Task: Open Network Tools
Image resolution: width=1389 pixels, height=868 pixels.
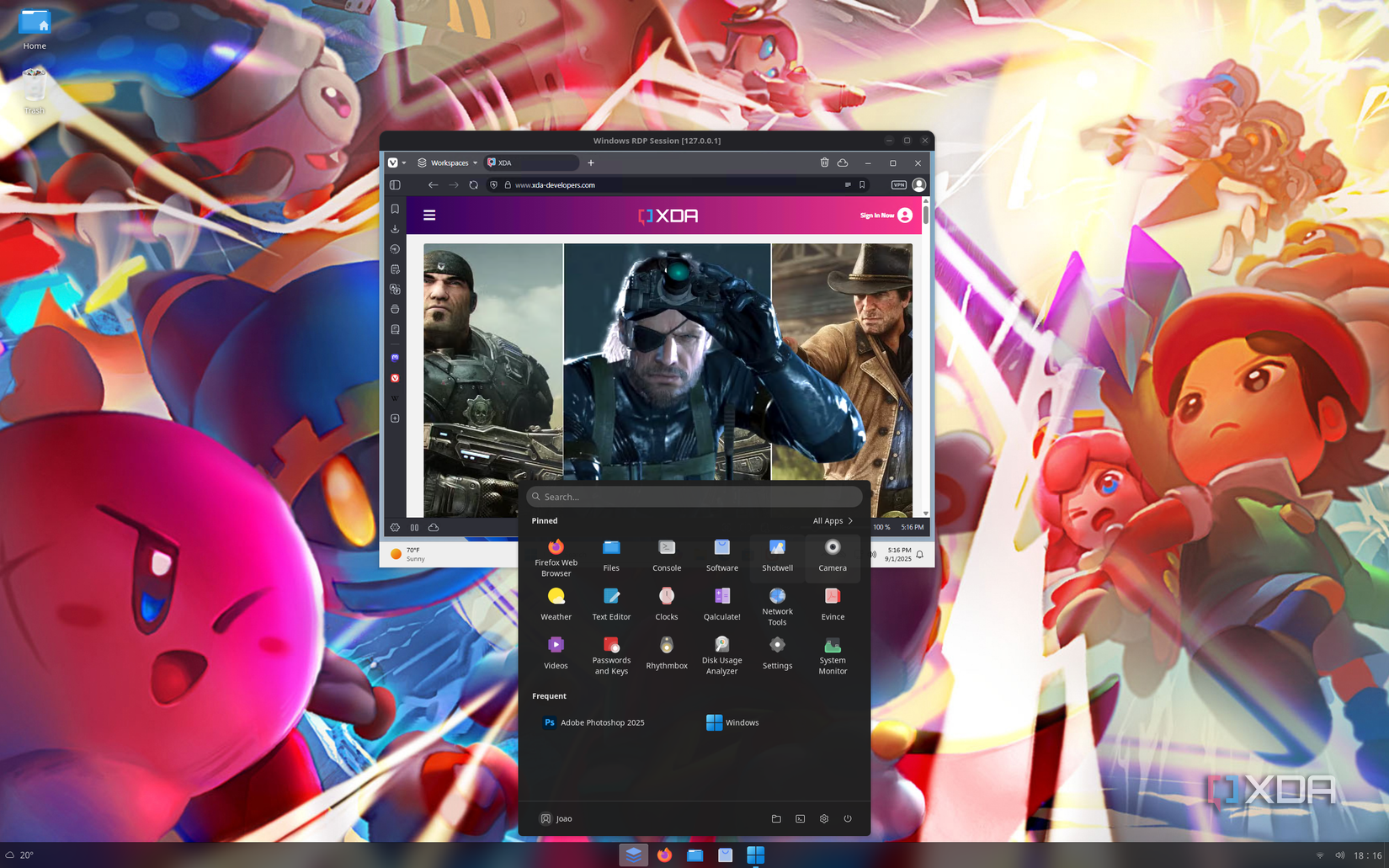Action: [777, 606]
